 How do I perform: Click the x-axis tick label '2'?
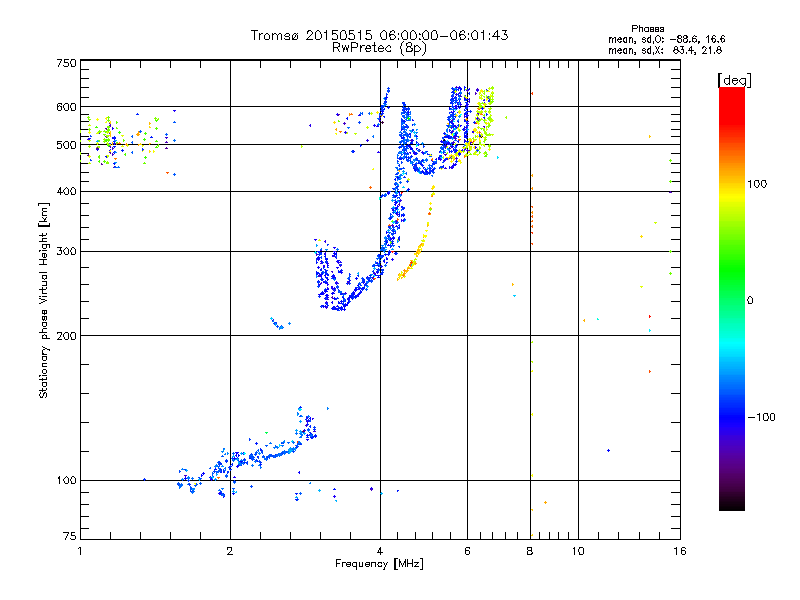[x=230, y=551]
